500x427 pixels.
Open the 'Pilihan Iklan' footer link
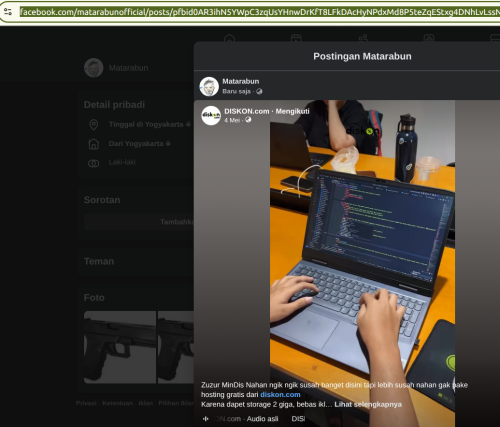(176, 403)
